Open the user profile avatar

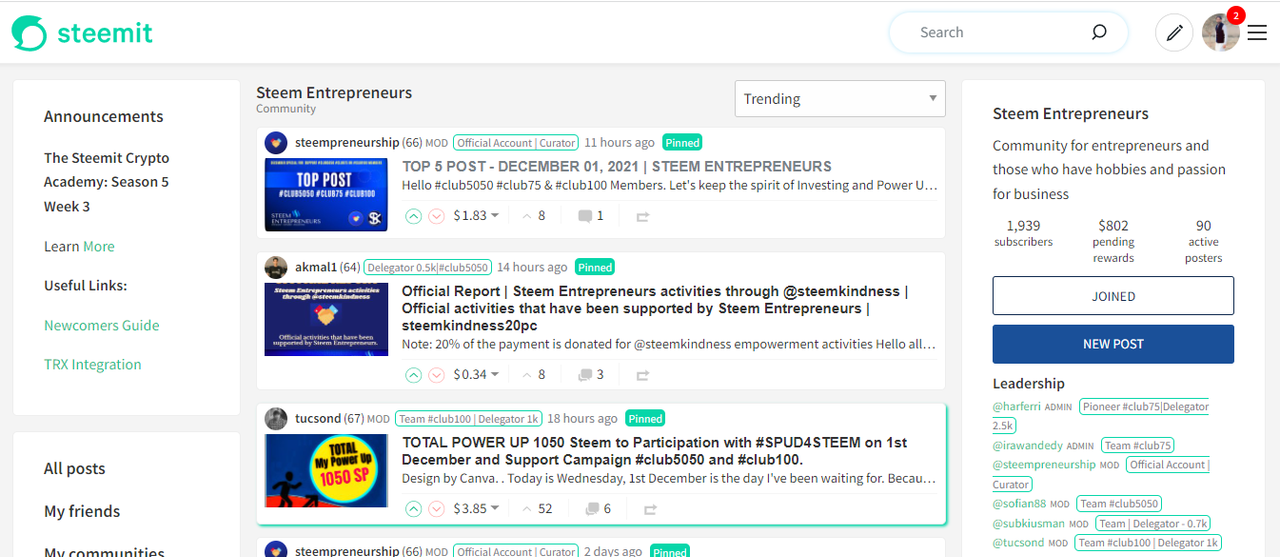1220,33
